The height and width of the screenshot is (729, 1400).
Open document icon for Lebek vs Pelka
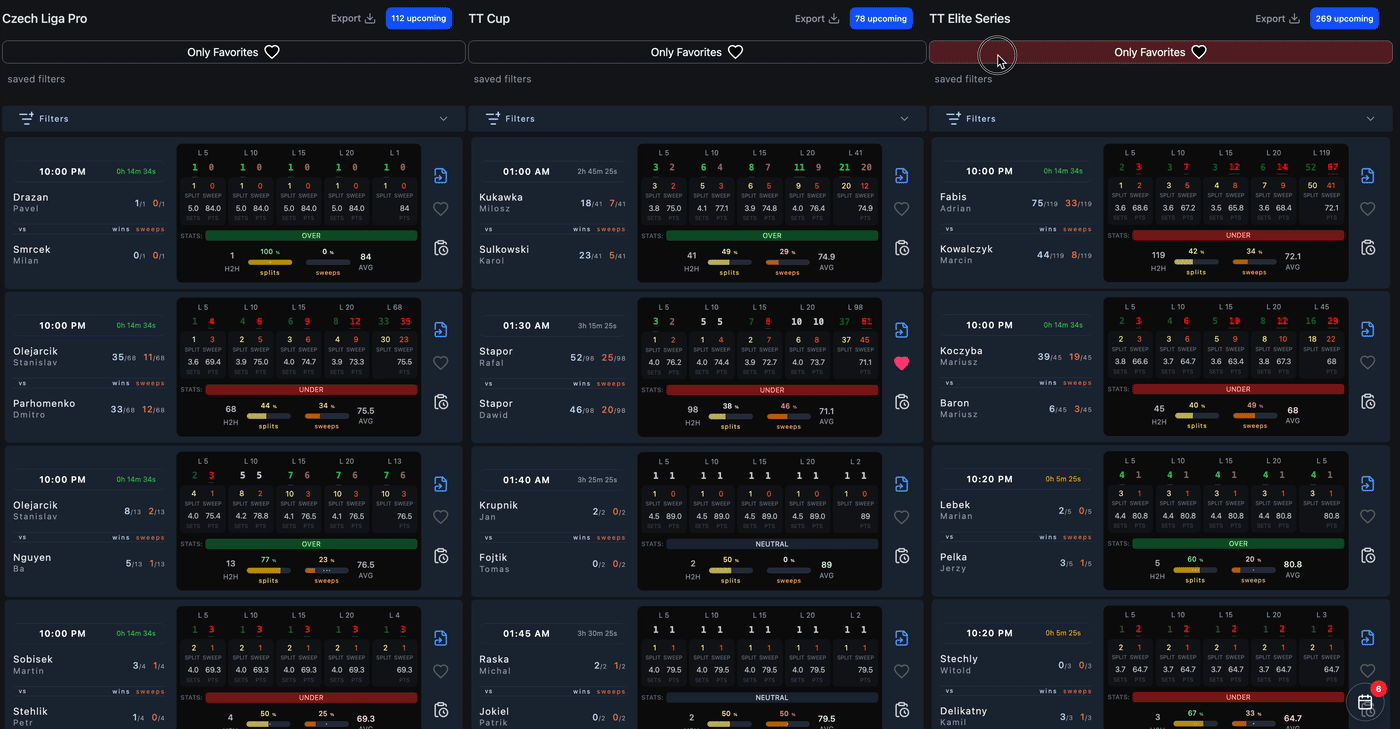coord(1368,484)
